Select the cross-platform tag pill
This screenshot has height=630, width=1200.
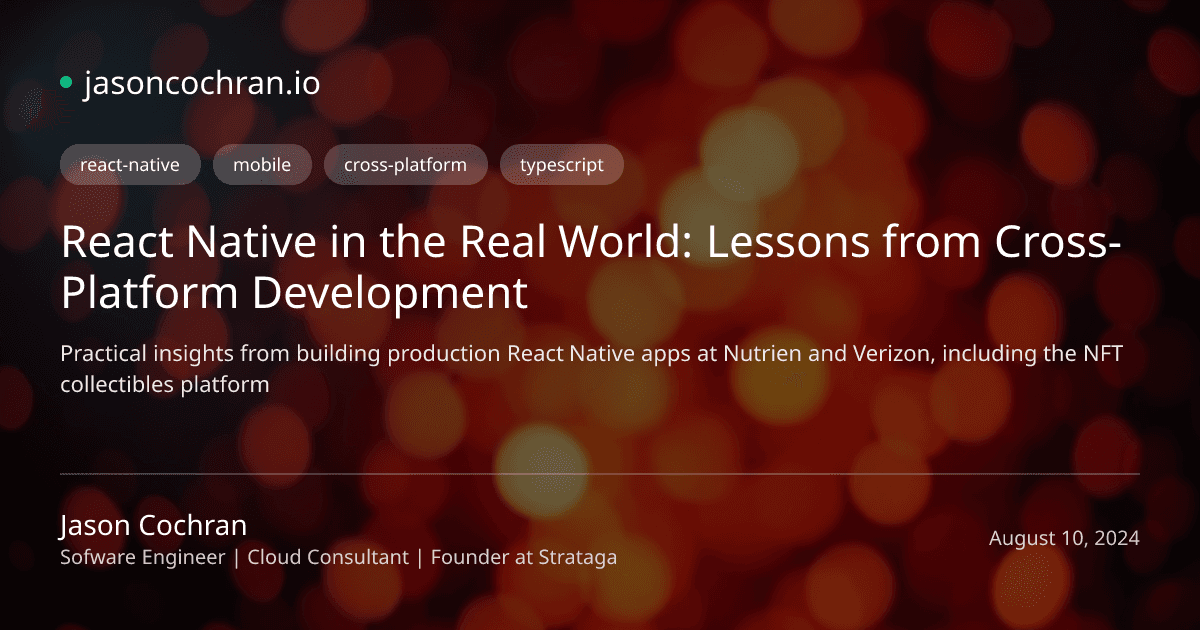click(406, 164)
